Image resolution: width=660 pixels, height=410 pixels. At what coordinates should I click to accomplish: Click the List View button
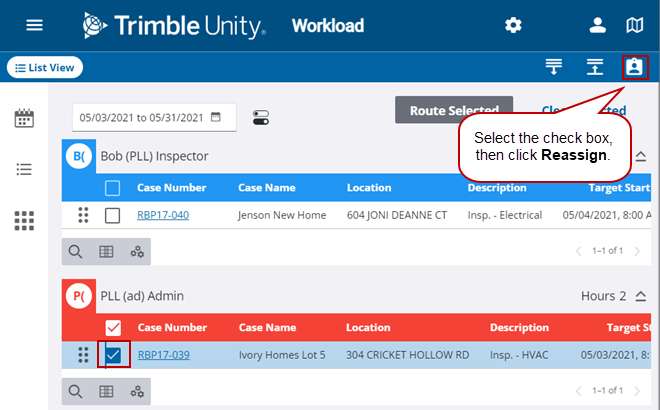(x=45, y=67)
